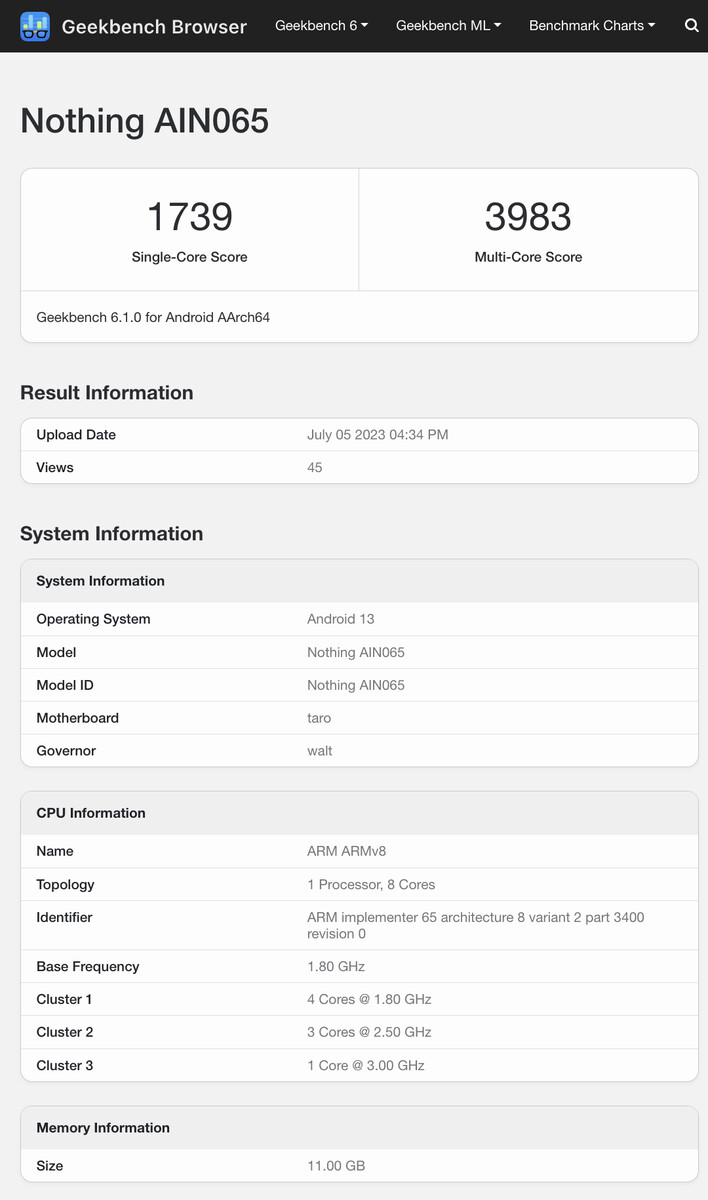Image resolution: width=708 pixels, height=1200 pixels.
Task: Open the search magnifier icon
Action: pos(692,26)
